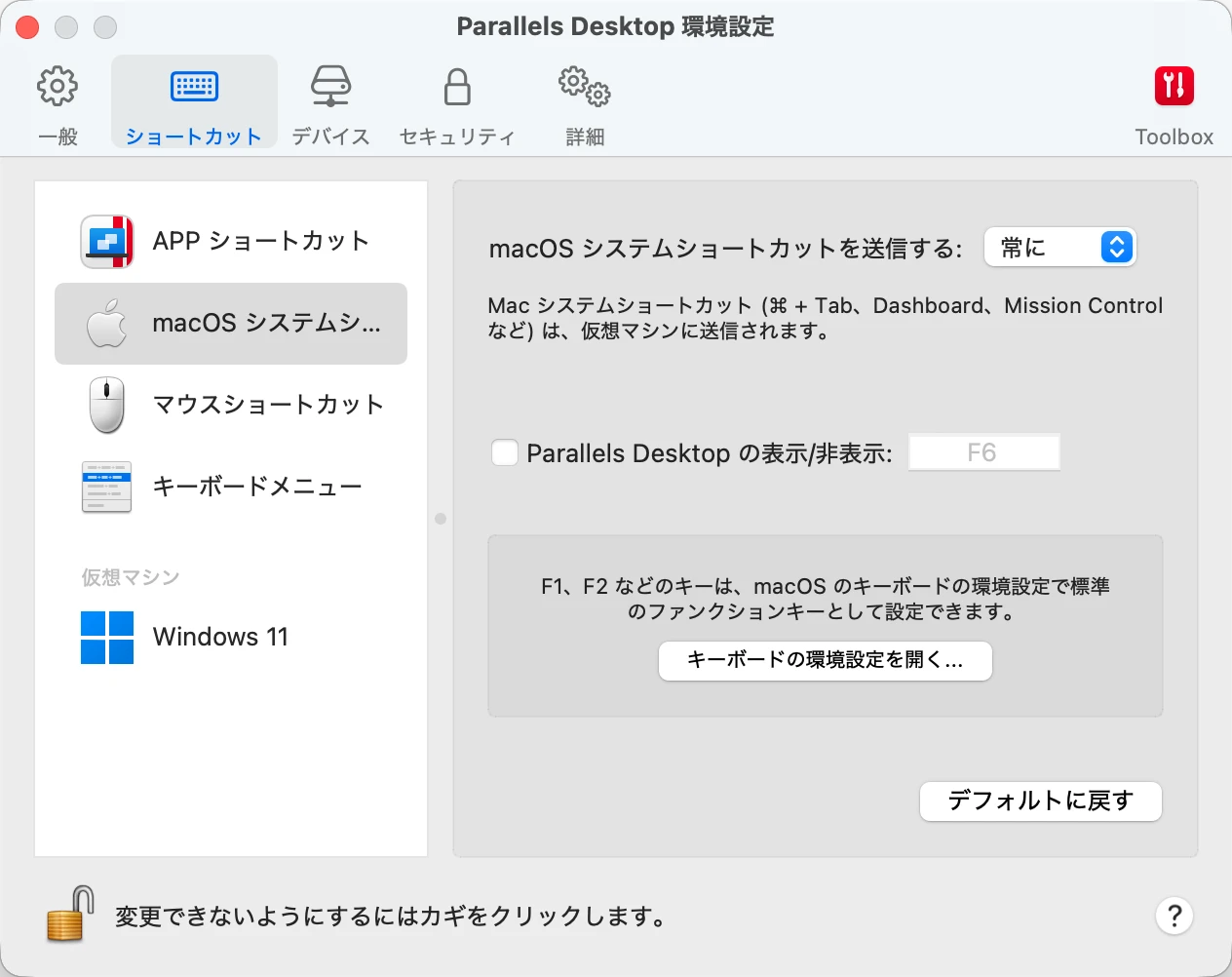
Task: Switch to the ショートカット tab label
Action: [194, 137]
